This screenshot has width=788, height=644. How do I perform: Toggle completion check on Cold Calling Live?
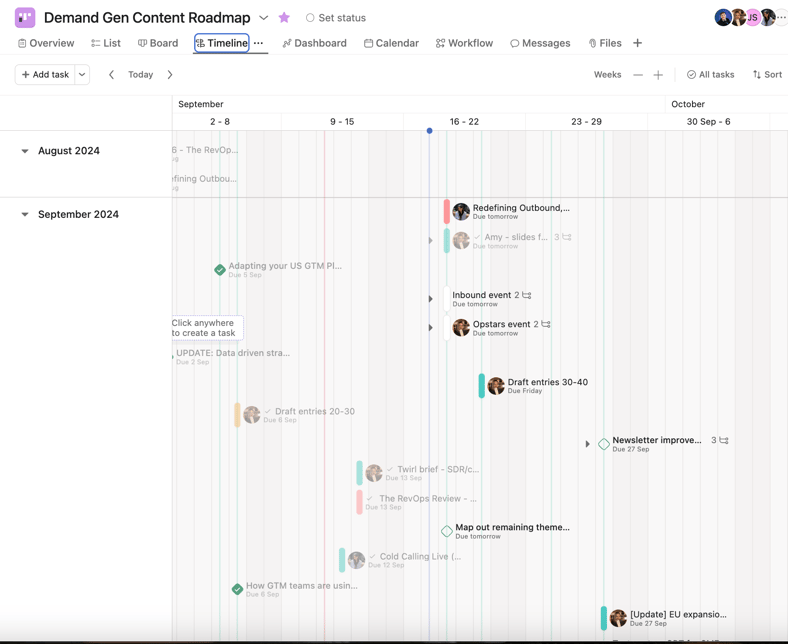point(372,557)
